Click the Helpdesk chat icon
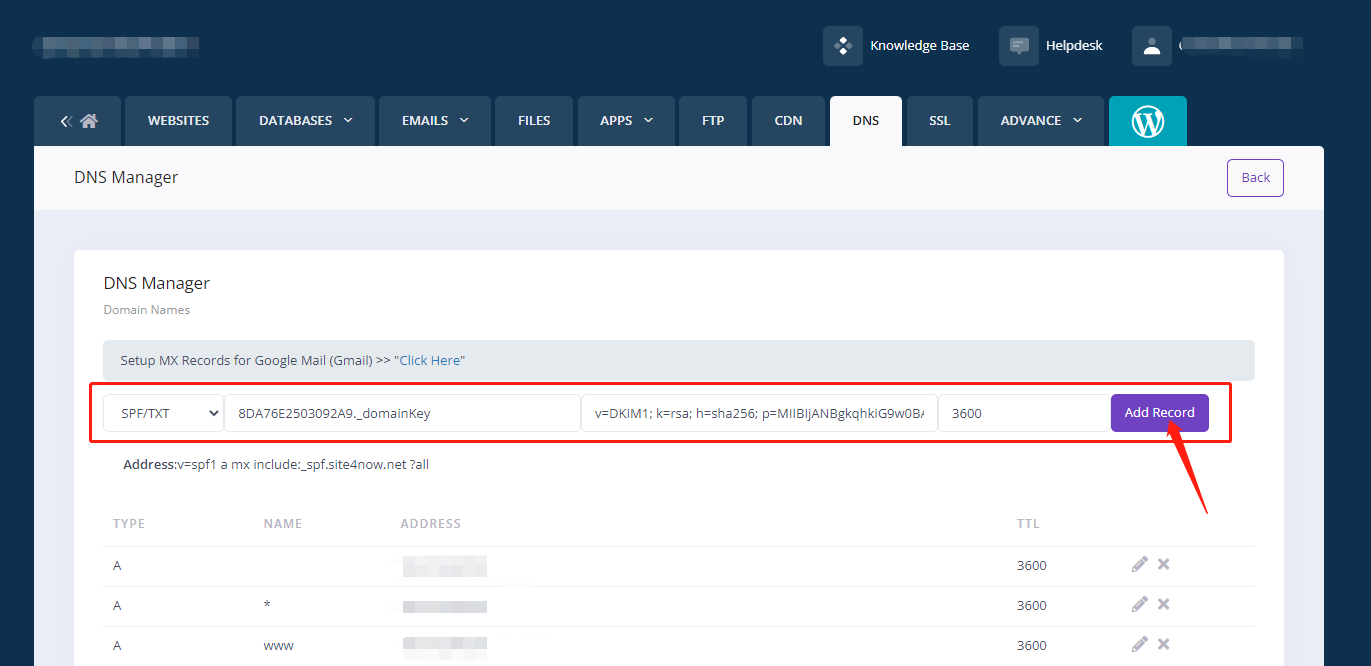Screen dimensions: 1371x666 click(1018, 46)
